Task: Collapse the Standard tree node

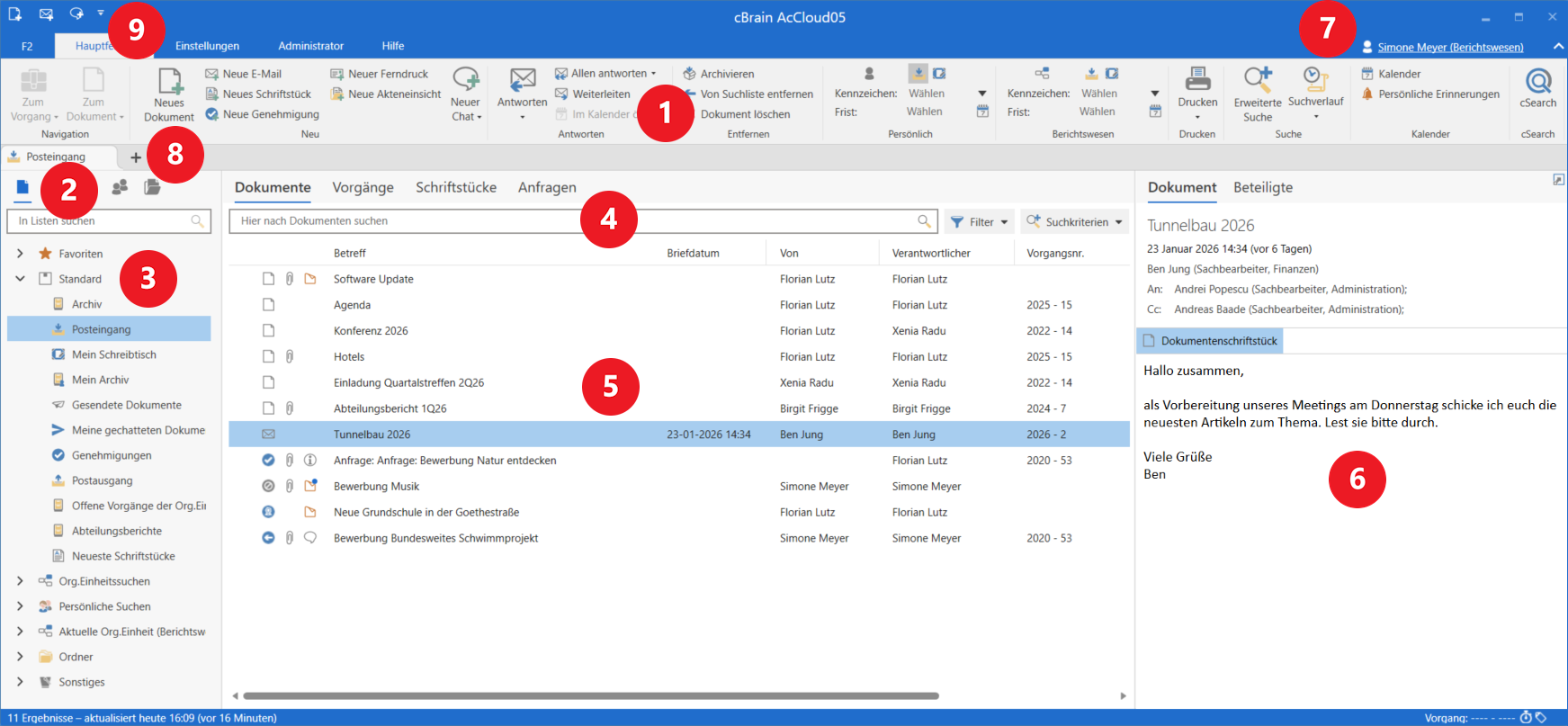Action: (x=20, y=279)
